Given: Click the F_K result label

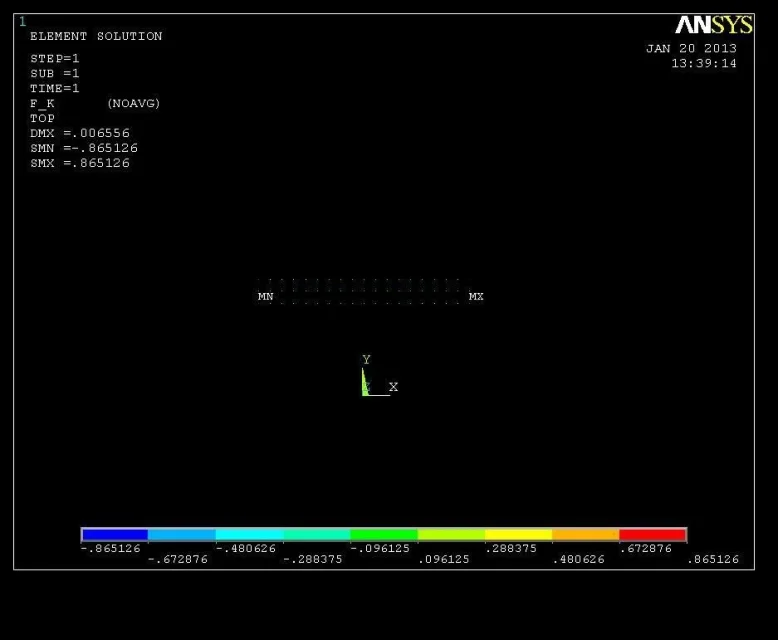Looking at the screenshot, I should click(42, 104).
